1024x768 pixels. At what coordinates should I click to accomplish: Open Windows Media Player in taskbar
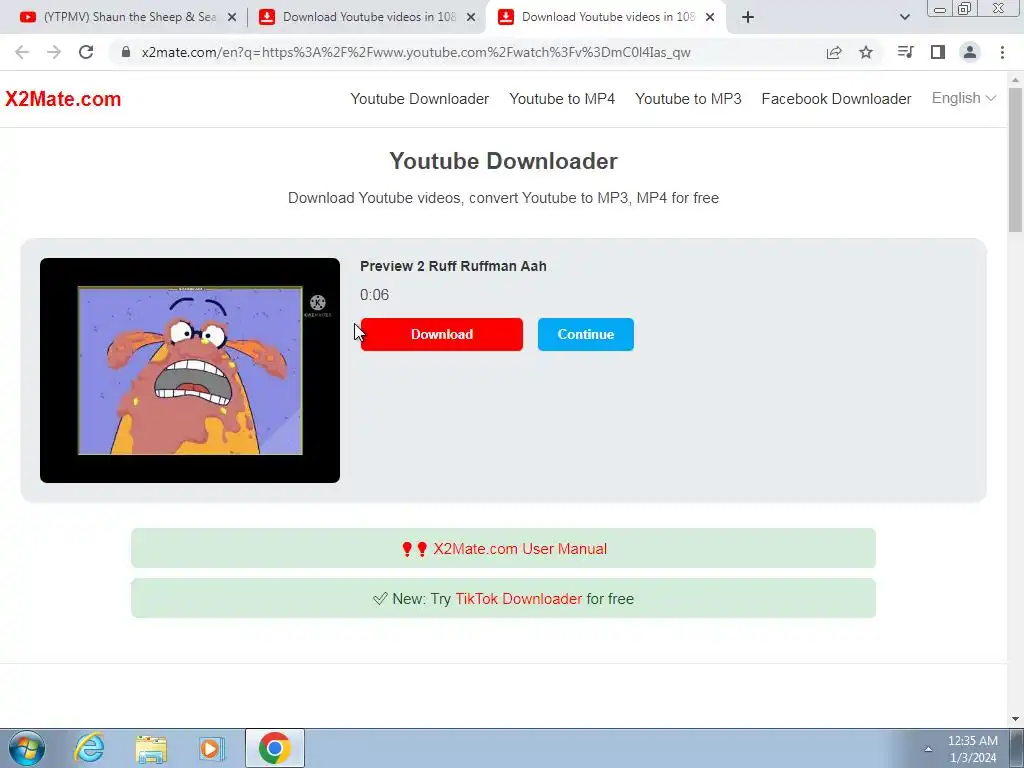tap(212, 748)
